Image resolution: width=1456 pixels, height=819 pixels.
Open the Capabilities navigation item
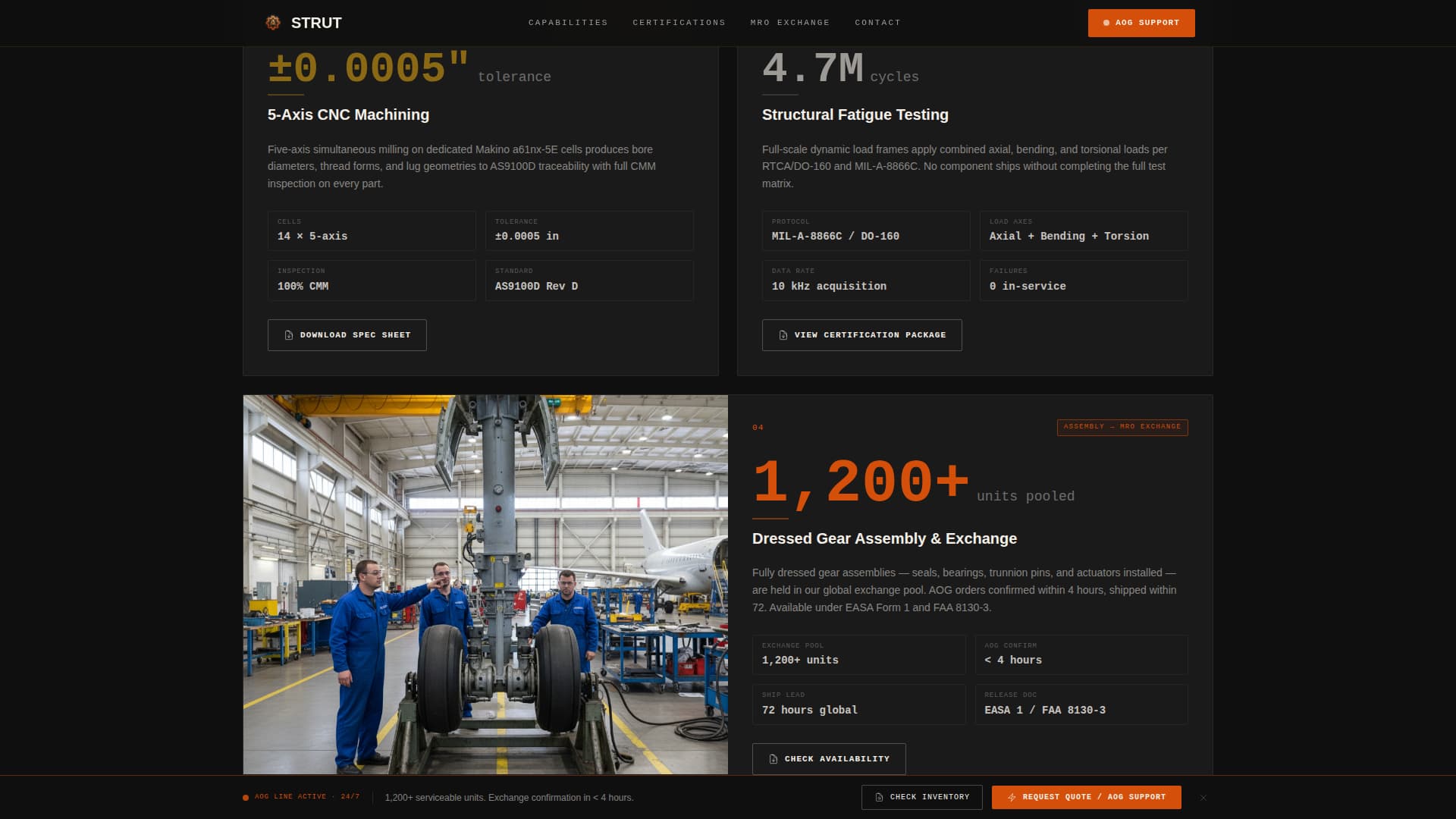click(x=568, y=23)
